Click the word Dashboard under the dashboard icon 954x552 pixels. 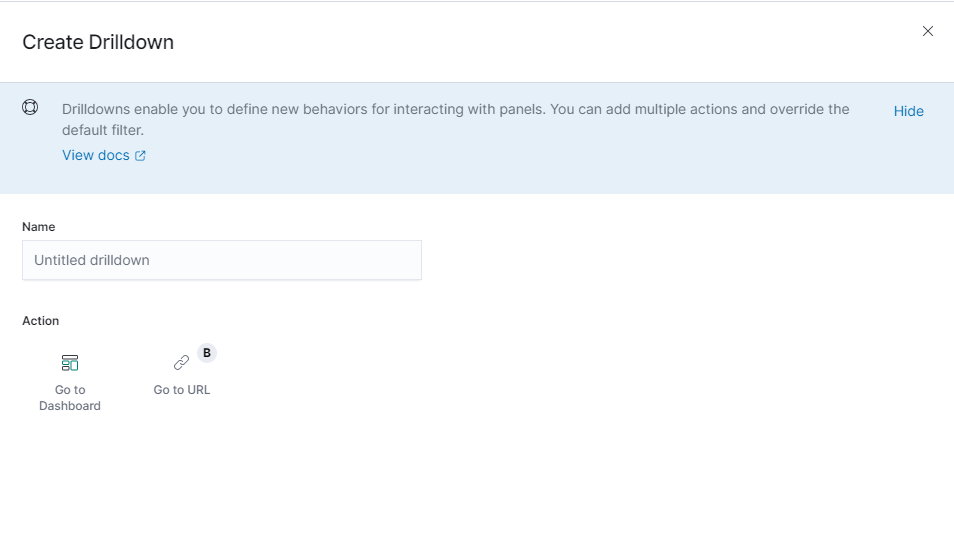point(70,405)
